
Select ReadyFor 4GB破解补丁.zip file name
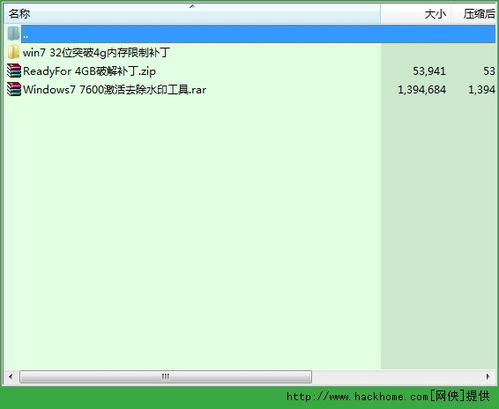(89, 71)
